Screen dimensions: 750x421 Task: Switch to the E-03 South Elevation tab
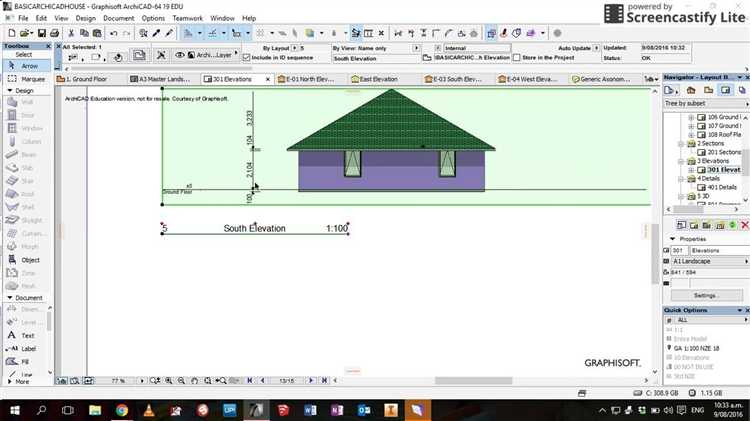point(457,79)
